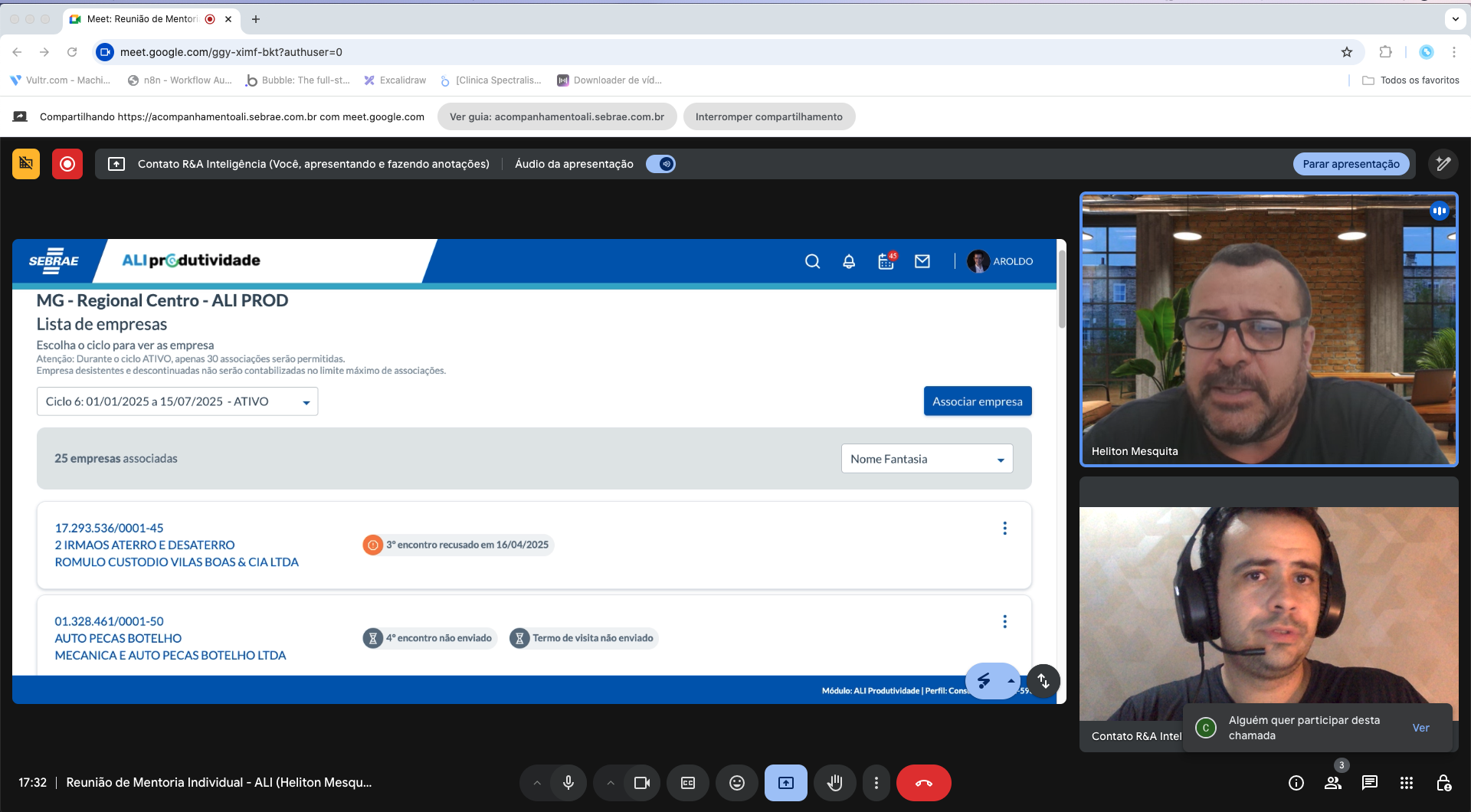The height and width of the screenshot is (812, 1471).
Task: Open emoji reactions in Meet toolbar
Action: [737, 783]
